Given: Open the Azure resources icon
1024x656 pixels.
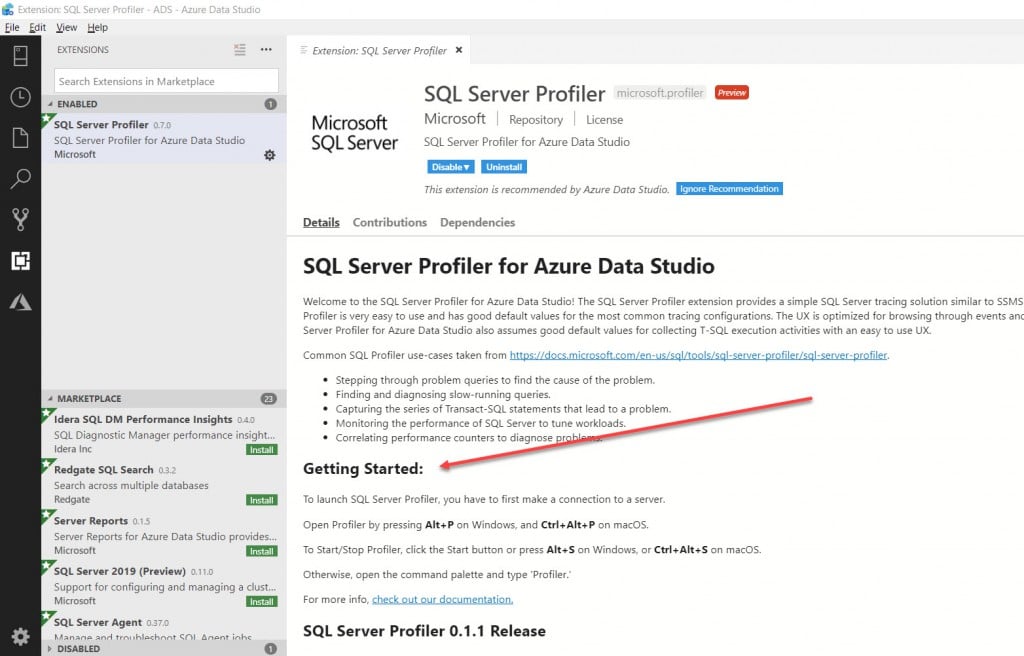Looking at the screenshot, I should (x=20, y=302).
